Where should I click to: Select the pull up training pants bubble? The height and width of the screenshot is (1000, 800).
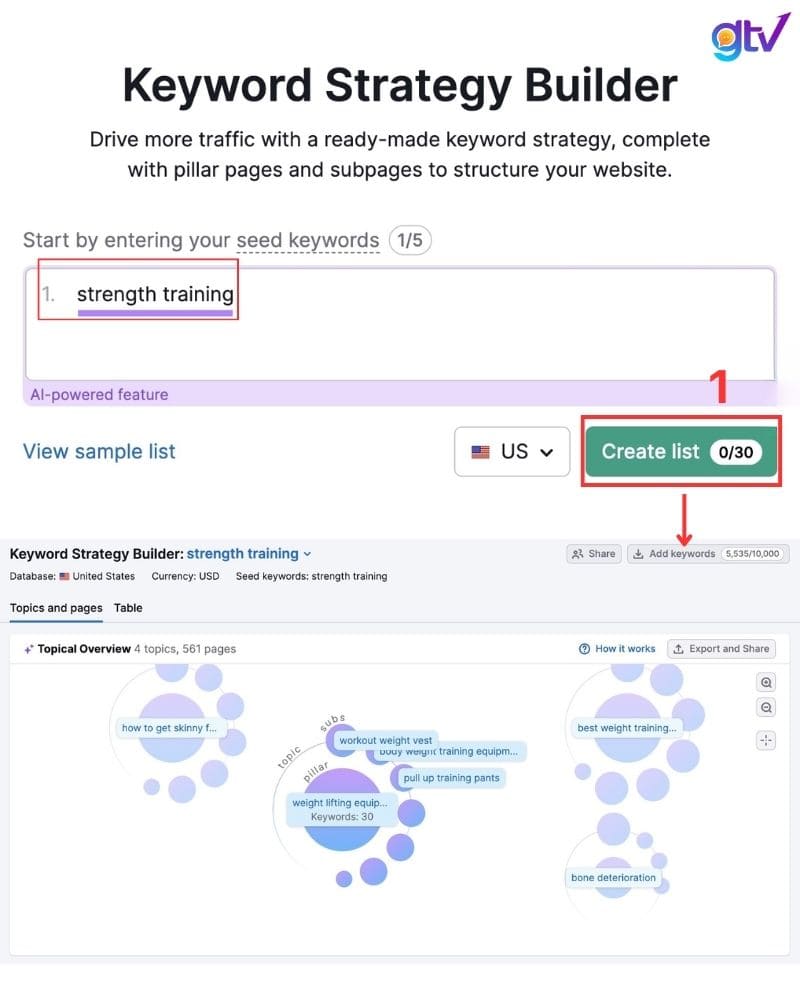point(451,778)
